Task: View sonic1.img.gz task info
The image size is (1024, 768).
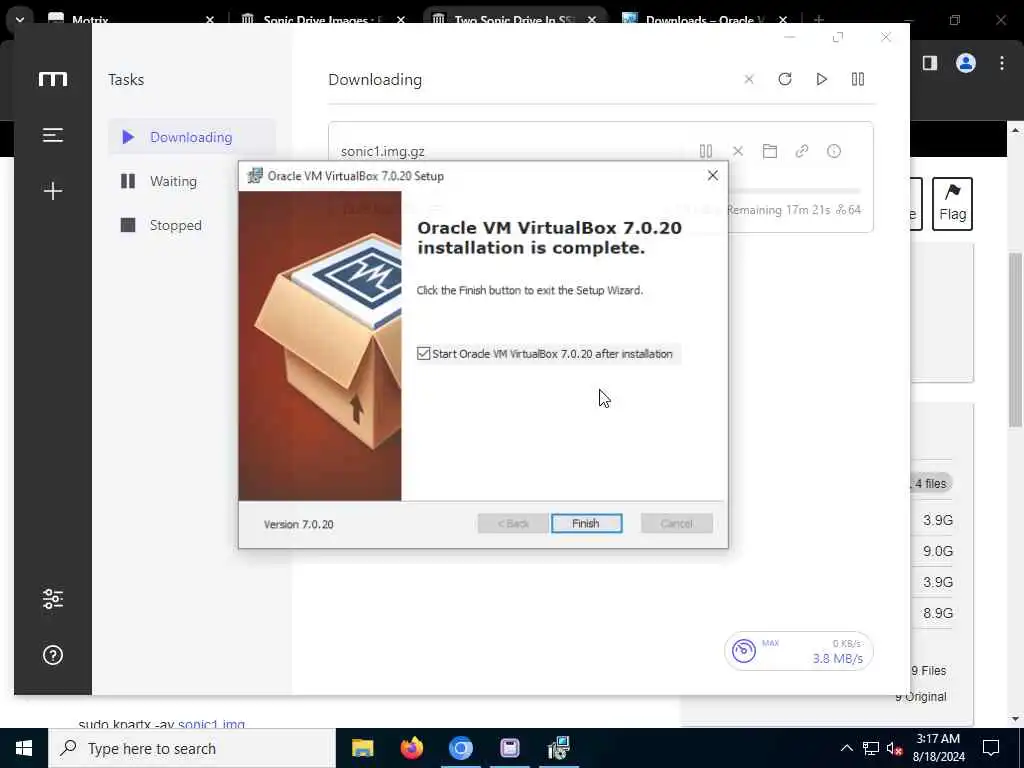Action: 834,152
